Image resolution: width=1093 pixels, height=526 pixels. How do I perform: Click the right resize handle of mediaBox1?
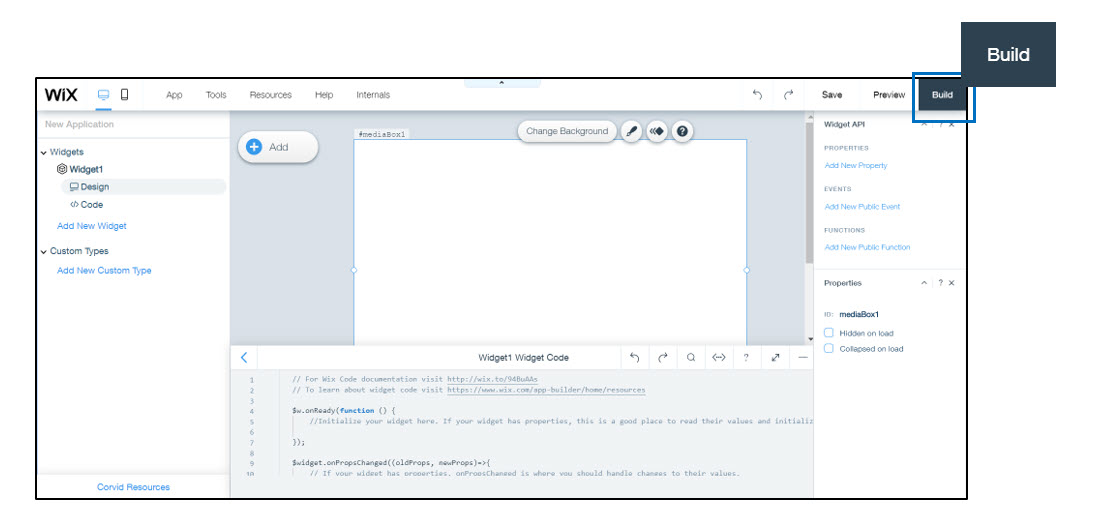(747, 270)
